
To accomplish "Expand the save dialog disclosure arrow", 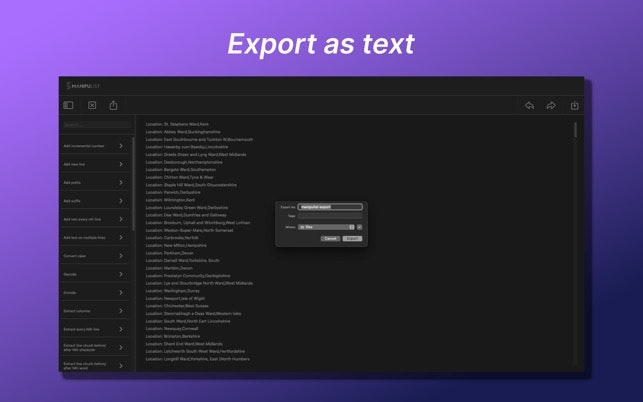I will coord(360,227).
